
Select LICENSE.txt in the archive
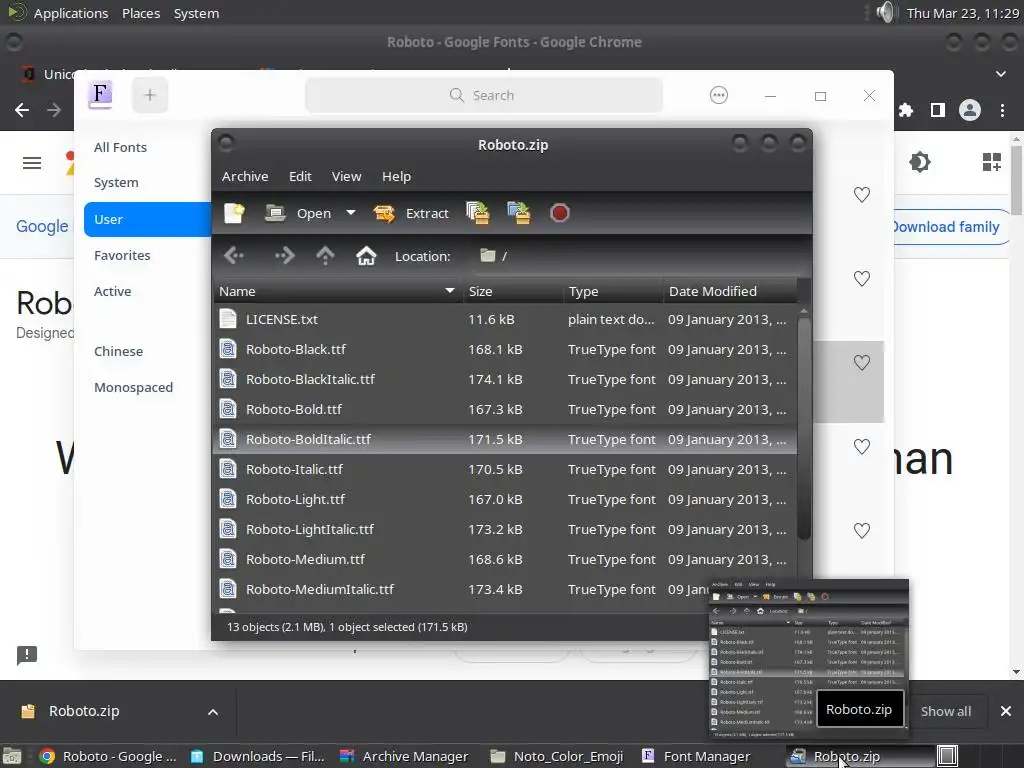click(505, 319)
